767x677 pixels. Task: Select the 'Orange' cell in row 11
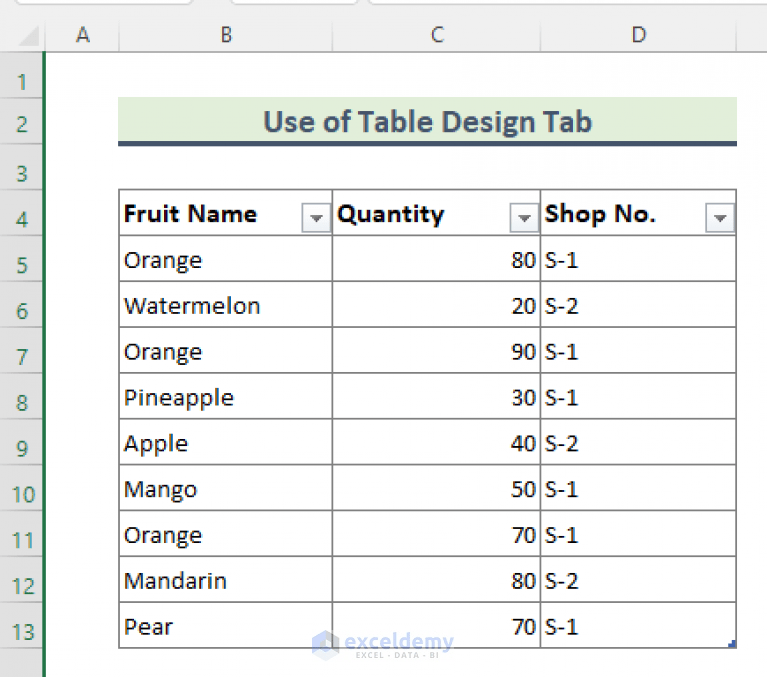pyautogui.click(x=226, y=534)
